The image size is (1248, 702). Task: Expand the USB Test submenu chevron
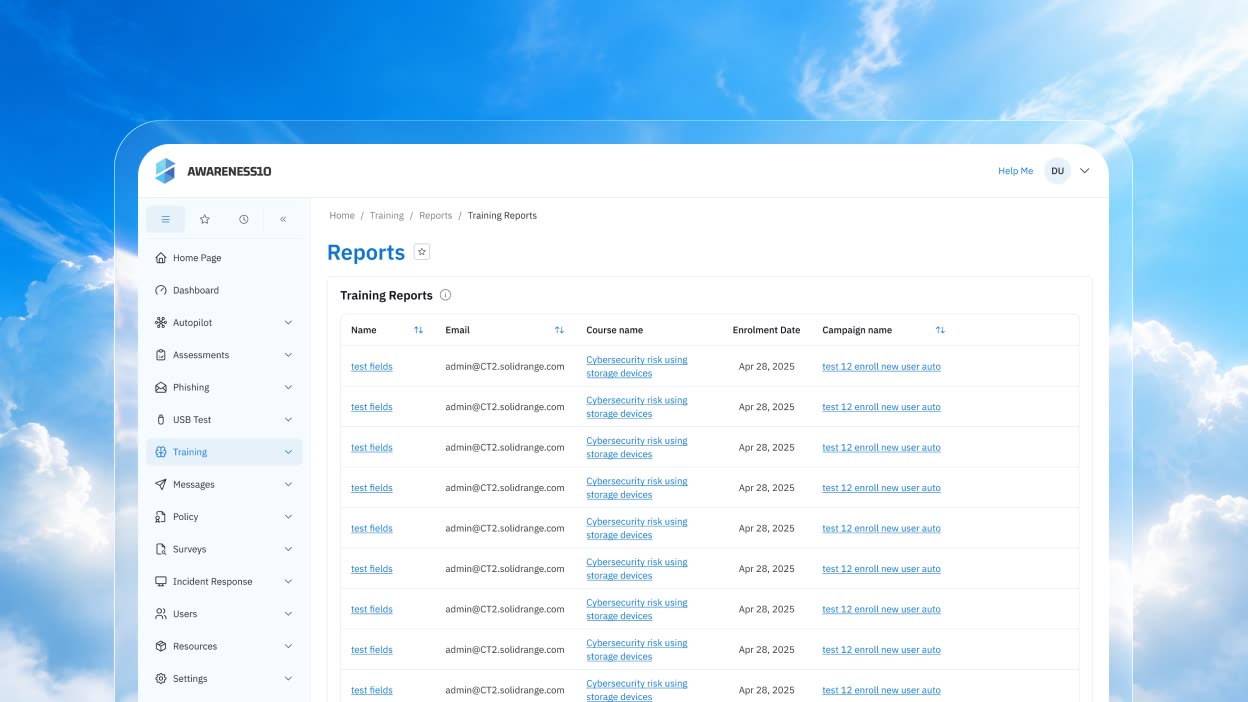coord(288,420)
